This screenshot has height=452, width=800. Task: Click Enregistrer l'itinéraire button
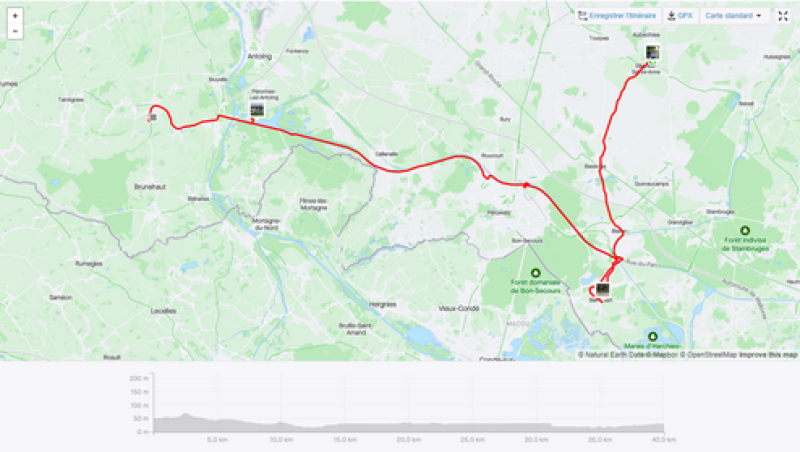pyautogui.click(x=617, y=16)
